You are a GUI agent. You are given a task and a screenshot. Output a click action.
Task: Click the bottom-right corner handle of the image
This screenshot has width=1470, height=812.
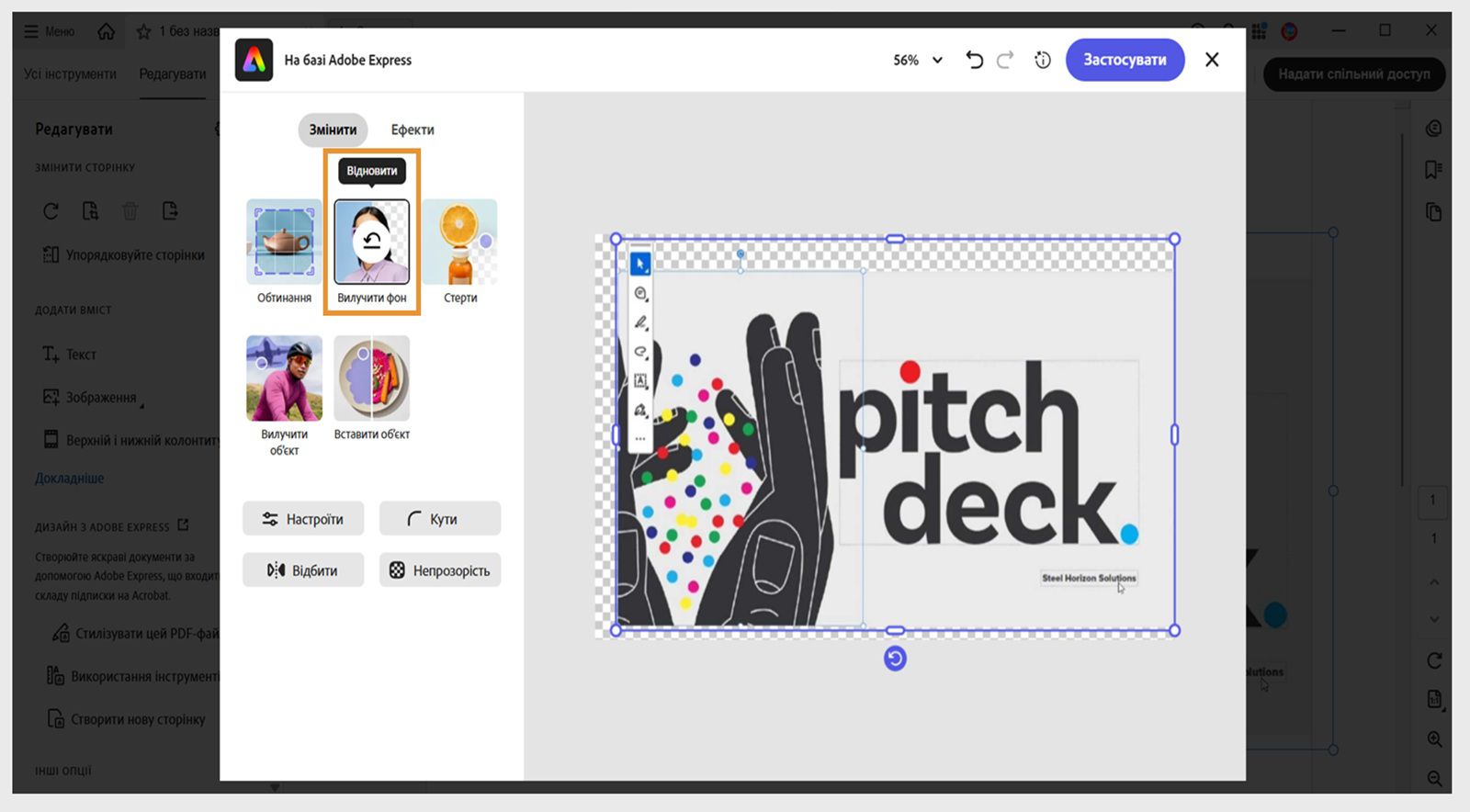(1174, 630)
